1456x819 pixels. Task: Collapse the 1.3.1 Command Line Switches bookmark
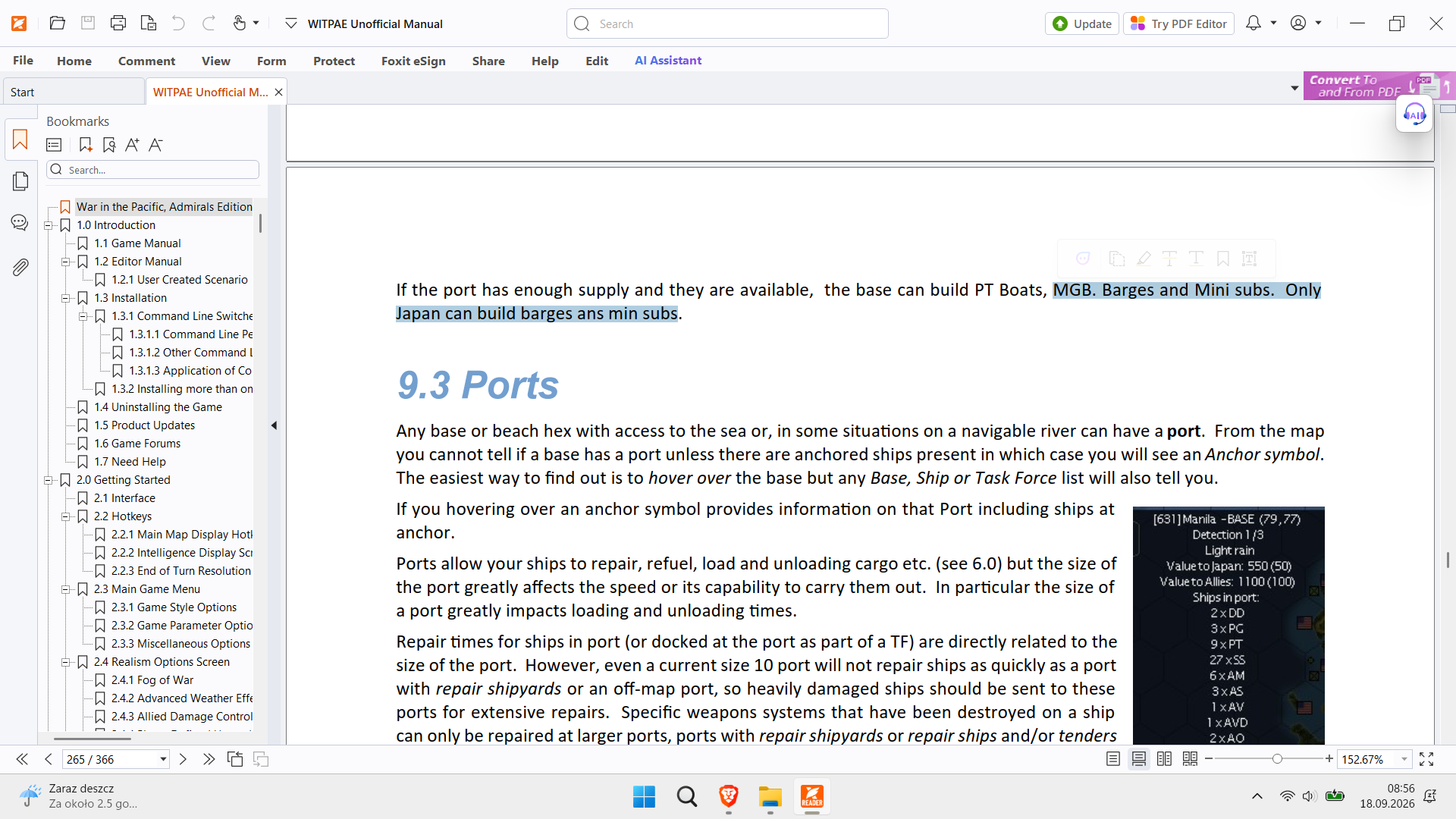click(83, 316)
